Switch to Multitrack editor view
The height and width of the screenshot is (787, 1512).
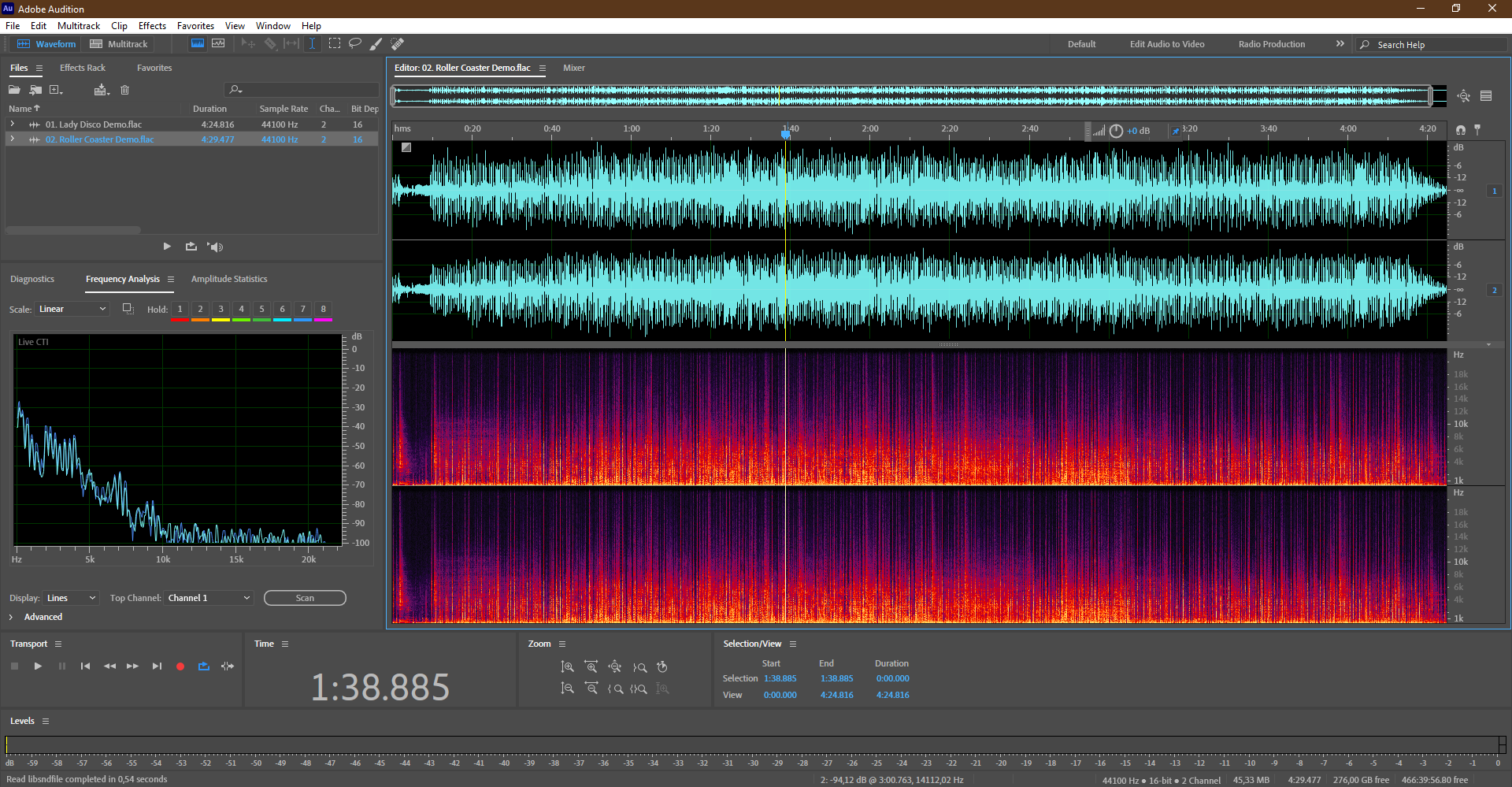coord(119,44)
